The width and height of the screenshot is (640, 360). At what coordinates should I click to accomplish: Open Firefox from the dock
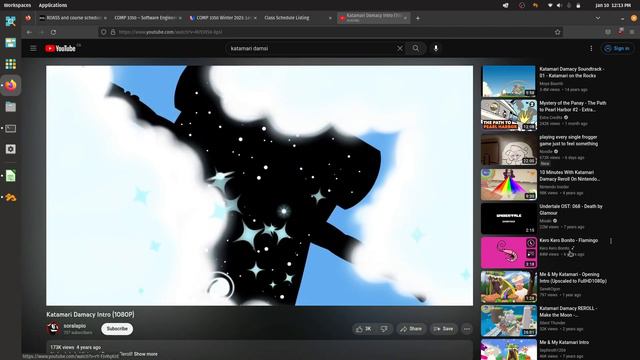click(x=11, y=85)
